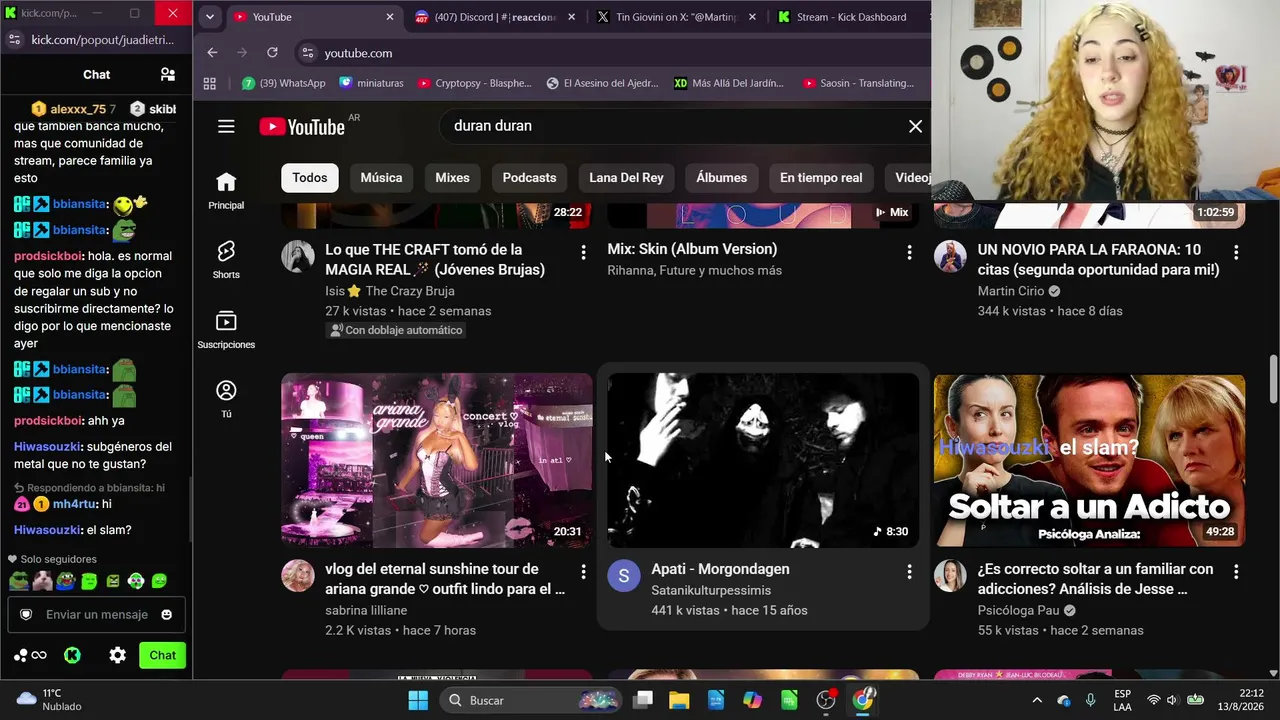
Task: Switch to the Discord tab
Action: (496, 17)
